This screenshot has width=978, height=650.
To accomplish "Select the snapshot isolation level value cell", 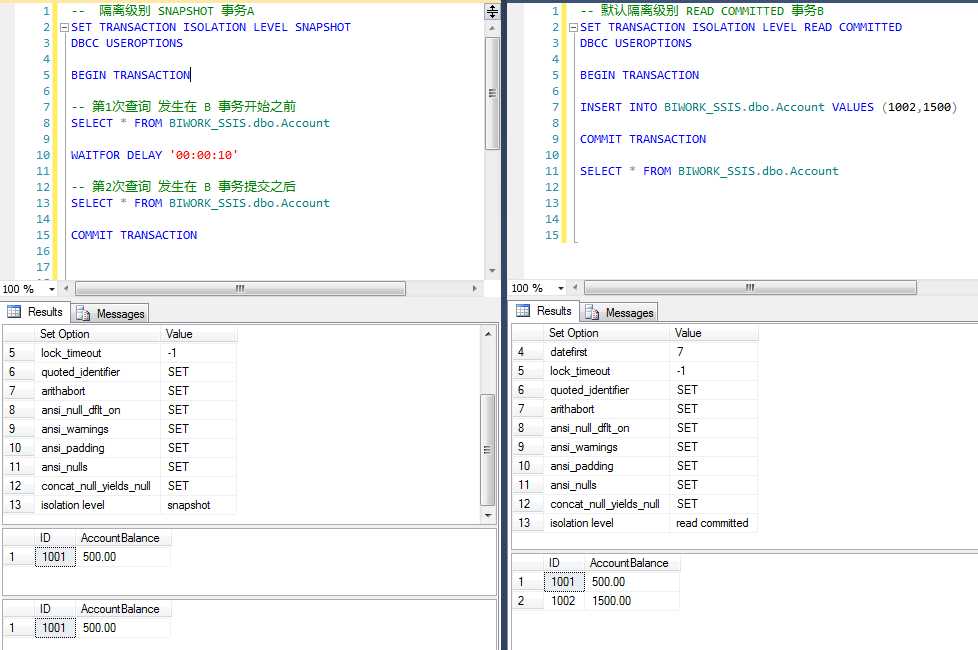I will pyautogui.click(x=189, y=505).
